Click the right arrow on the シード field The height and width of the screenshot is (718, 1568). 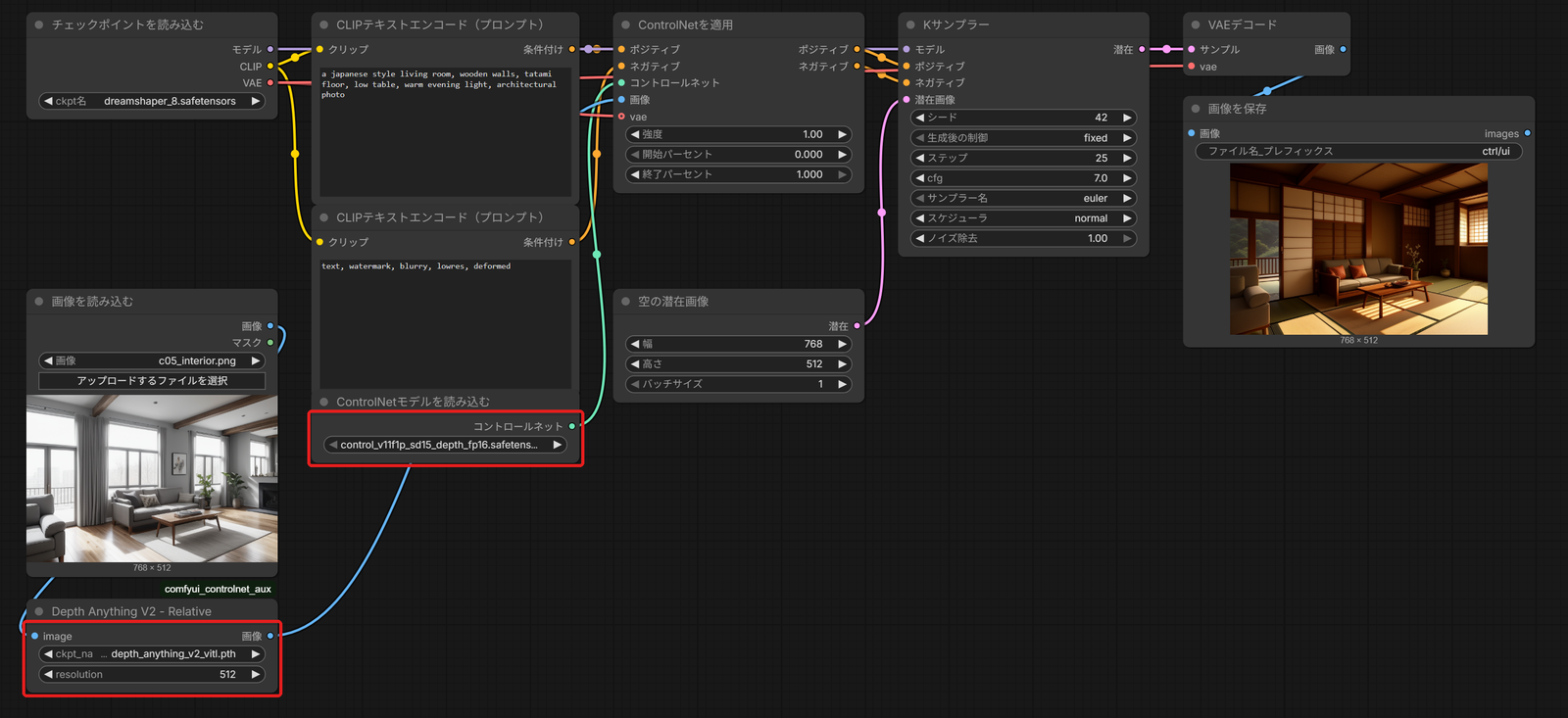pos(1127,118)
